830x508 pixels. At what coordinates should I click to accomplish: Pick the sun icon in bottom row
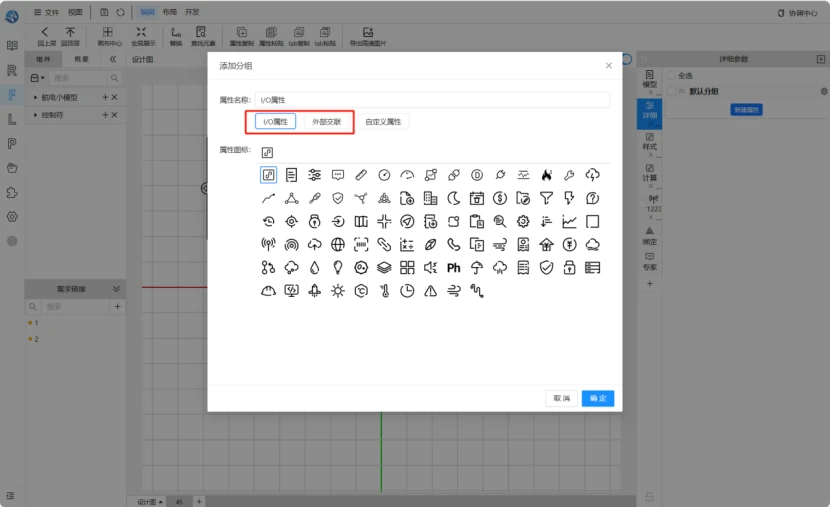click(338, 291)
